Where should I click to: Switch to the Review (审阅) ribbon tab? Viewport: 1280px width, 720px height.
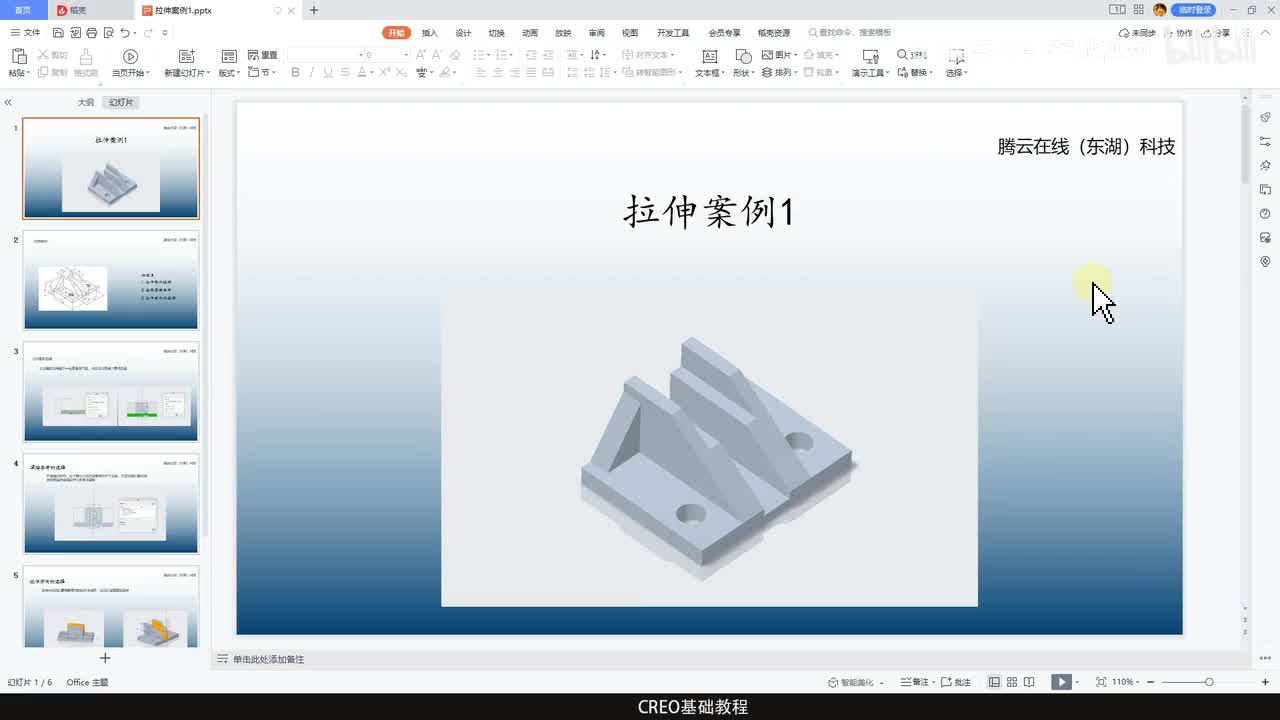click(597, 33)
